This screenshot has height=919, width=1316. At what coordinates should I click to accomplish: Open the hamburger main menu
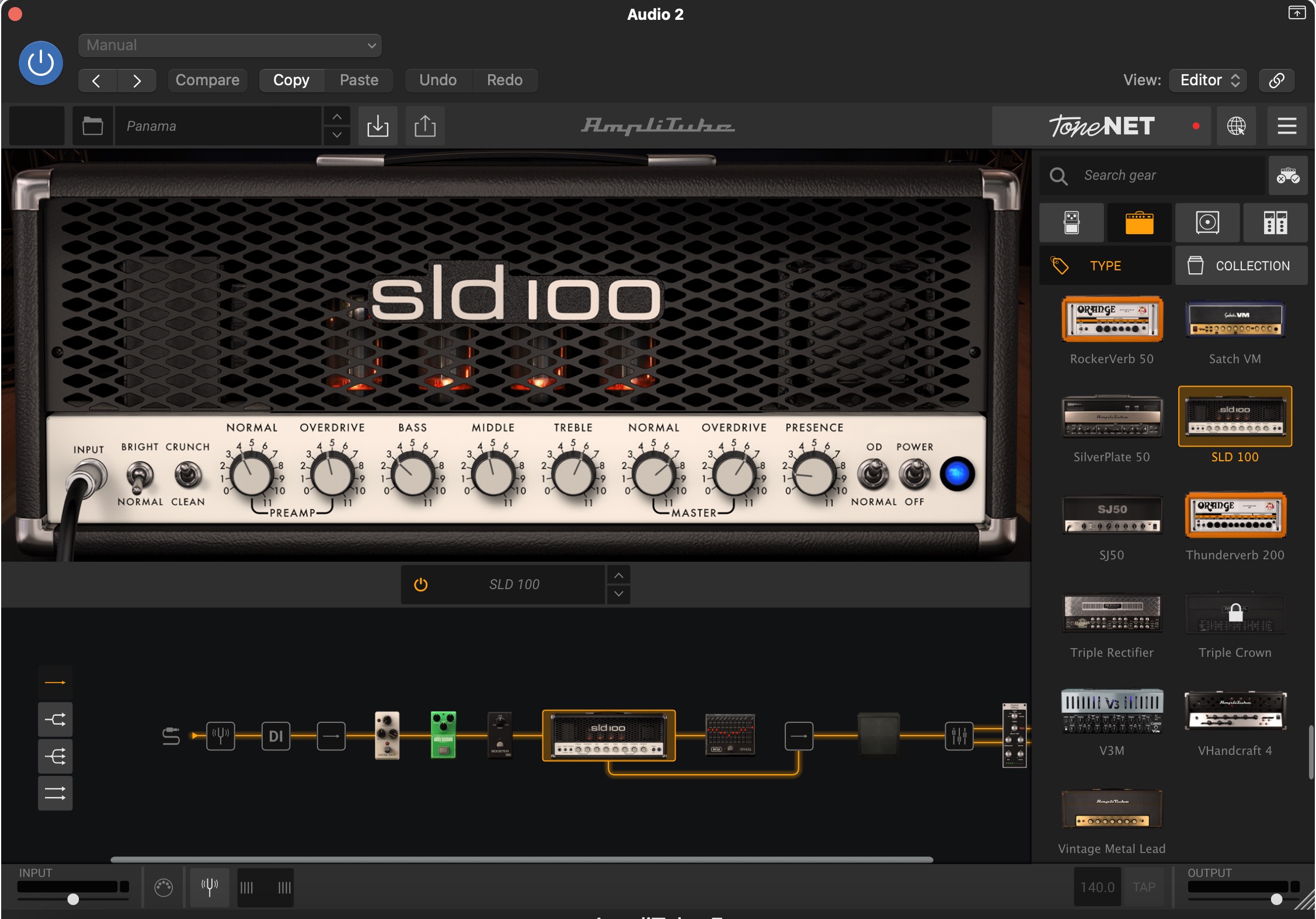click(1287, 126)
